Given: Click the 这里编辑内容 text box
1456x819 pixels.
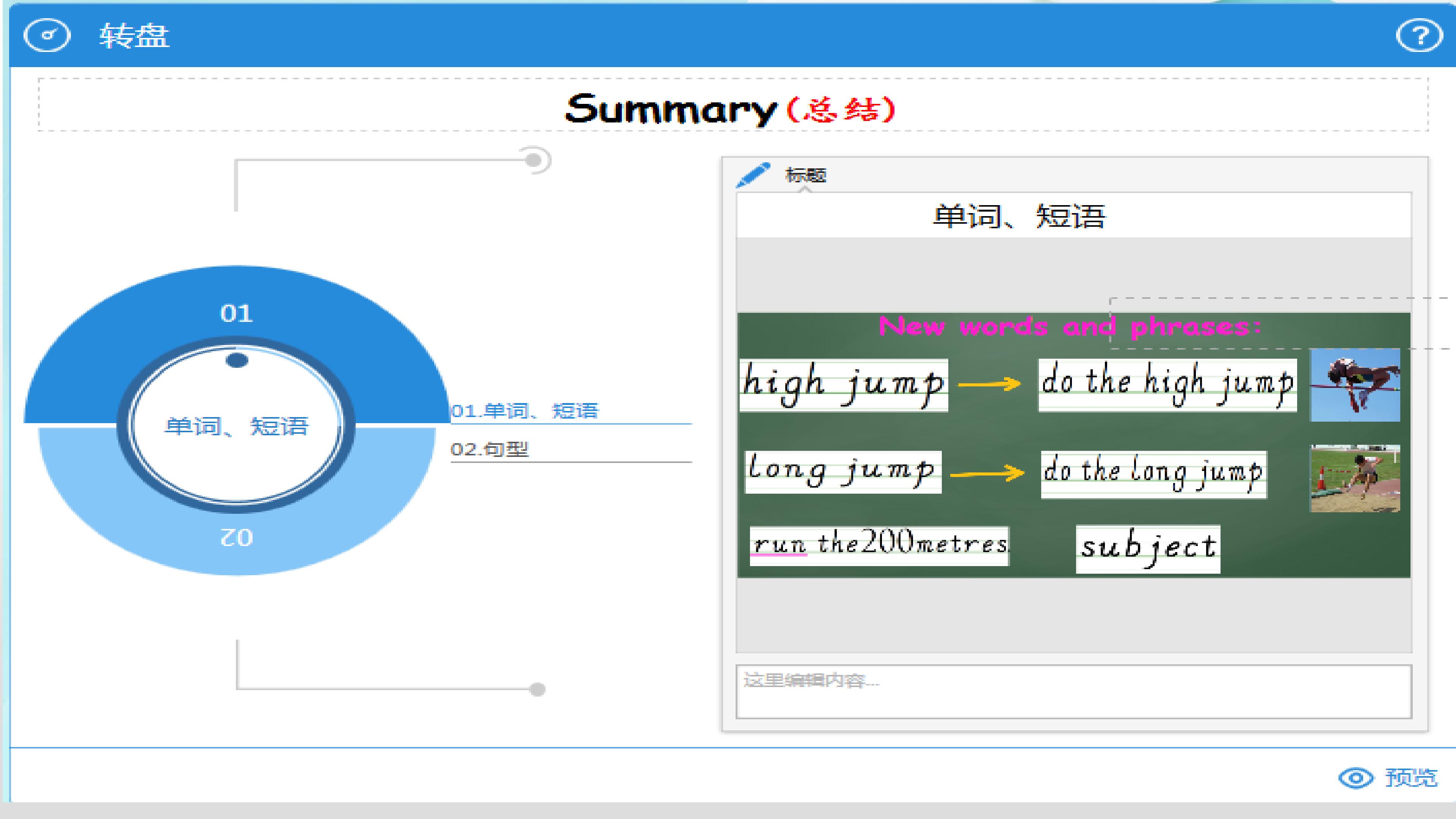Looking at the screenshot, I should pyautogui.click(x=1074, y=692).
